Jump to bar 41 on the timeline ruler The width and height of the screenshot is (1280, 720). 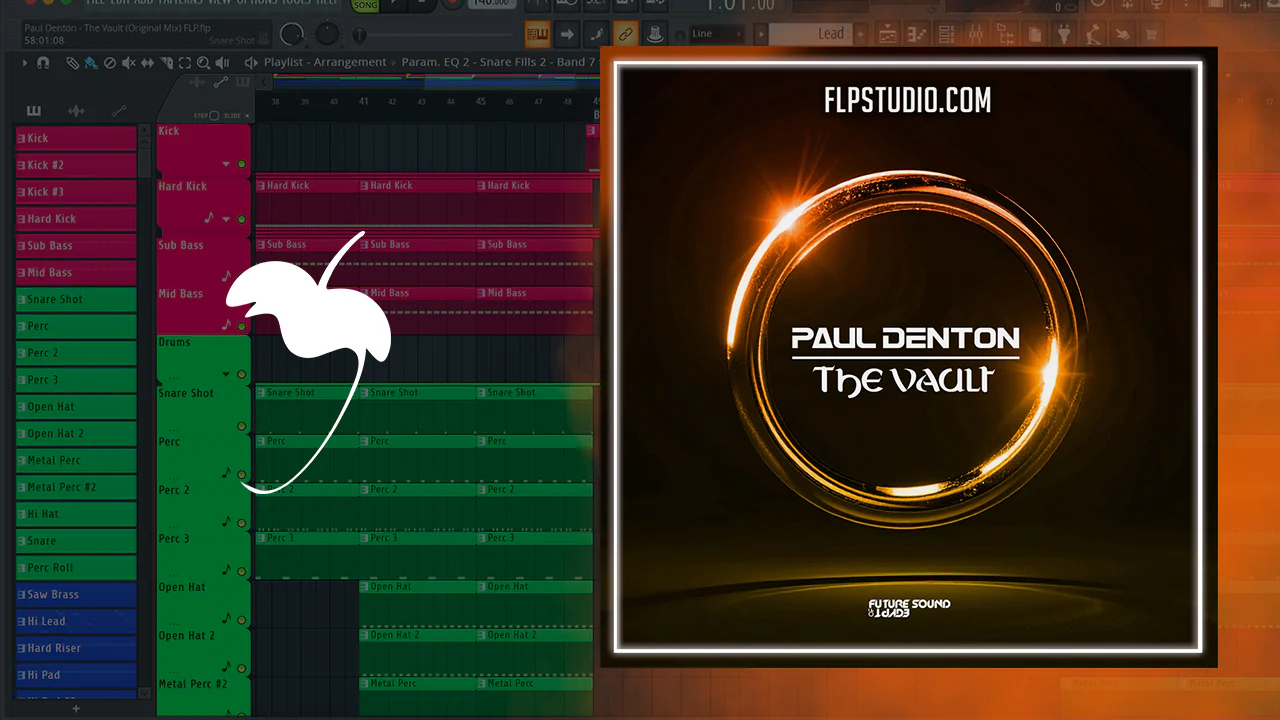click(364, 101)
